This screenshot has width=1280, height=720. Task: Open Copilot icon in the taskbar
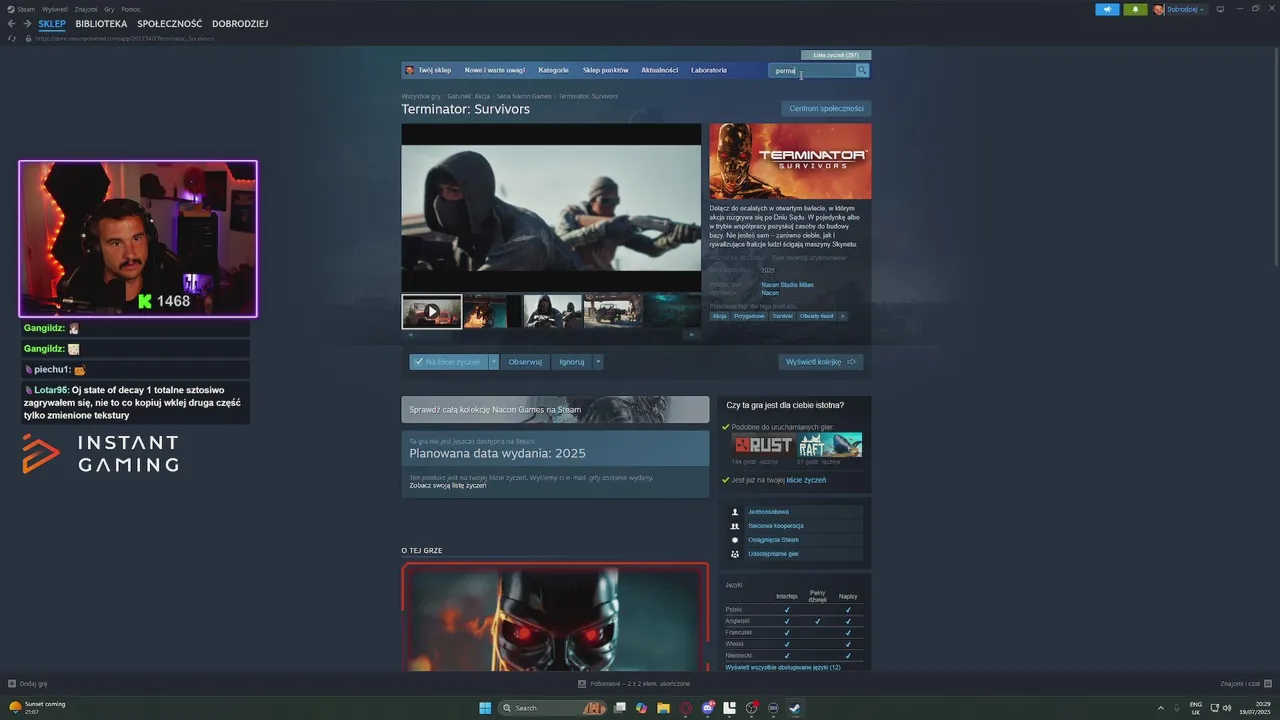(x=641, y=708)
